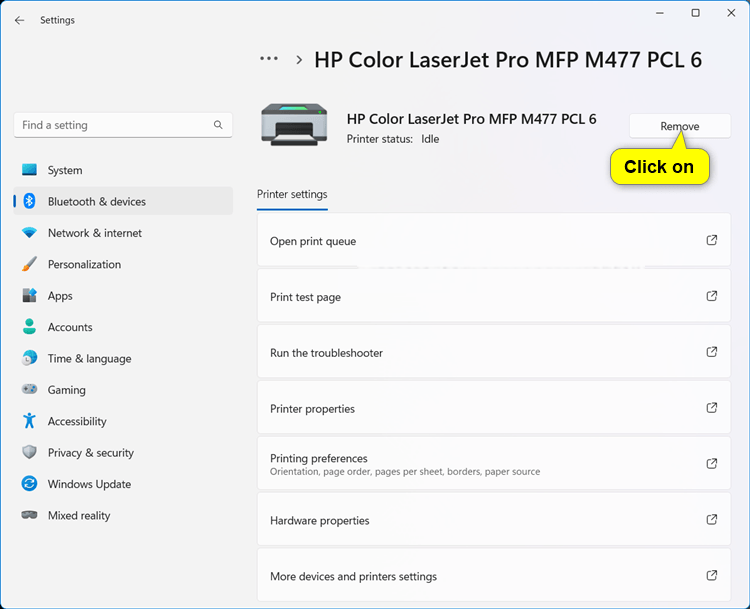The width and height of the screenshot is (750, 609).
Task: Click the HP printer image
Action: coord(294,124)
